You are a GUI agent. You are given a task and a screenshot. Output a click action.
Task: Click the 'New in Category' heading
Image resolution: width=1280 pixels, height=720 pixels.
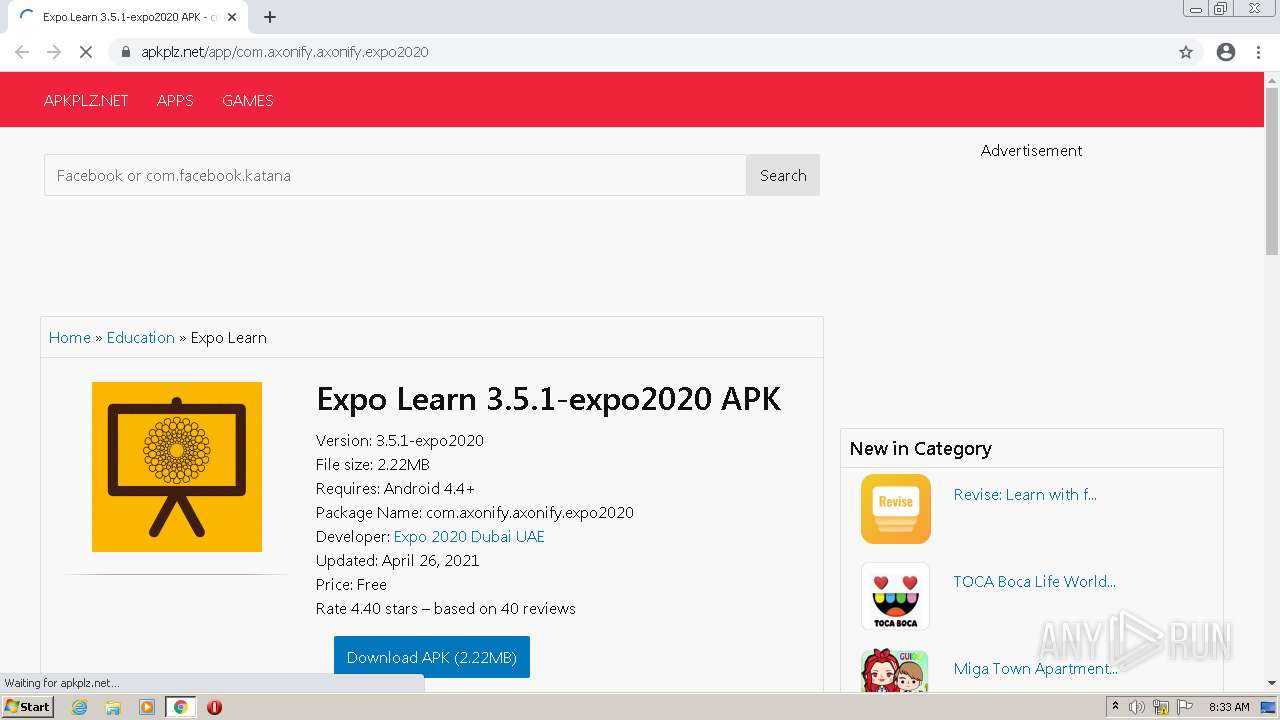(x=921, y=448)
